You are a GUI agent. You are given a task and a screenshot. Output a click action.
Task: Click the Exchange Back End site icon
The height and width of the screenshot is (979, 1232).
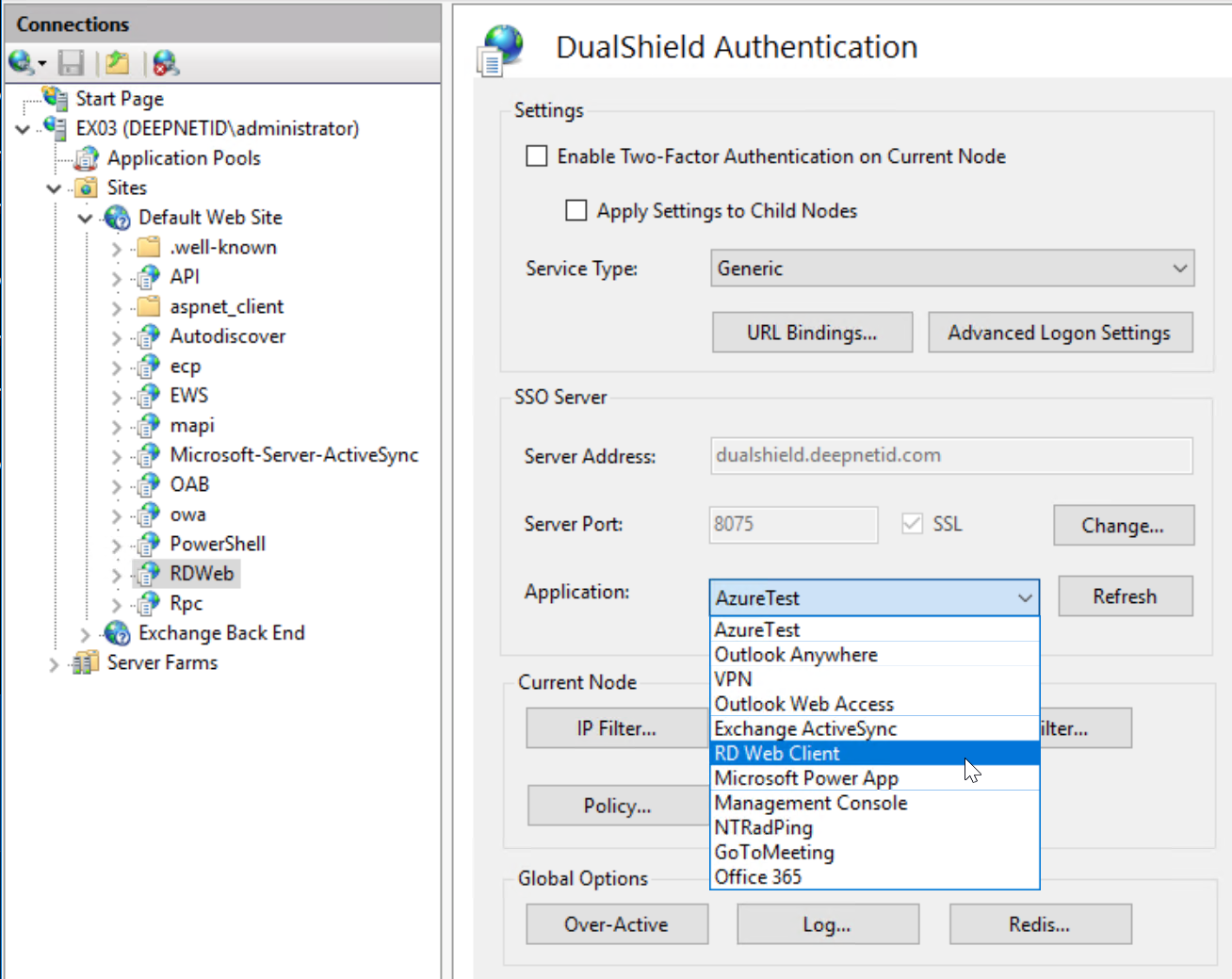[x=118, y=633]
